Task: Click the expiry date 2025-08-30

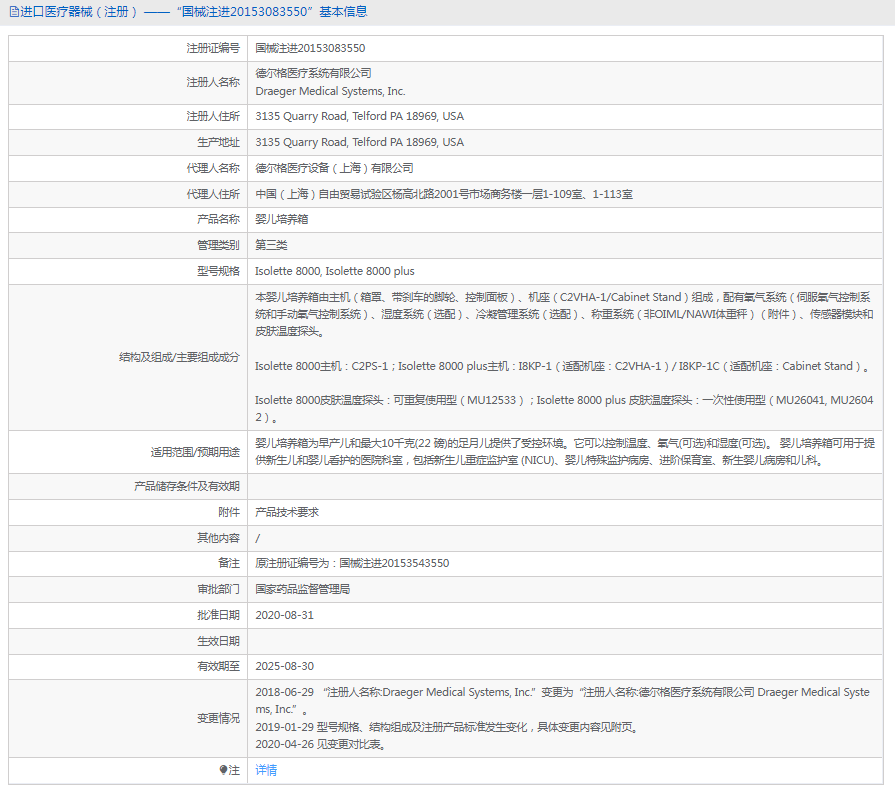Action: (x=284, y=666)
